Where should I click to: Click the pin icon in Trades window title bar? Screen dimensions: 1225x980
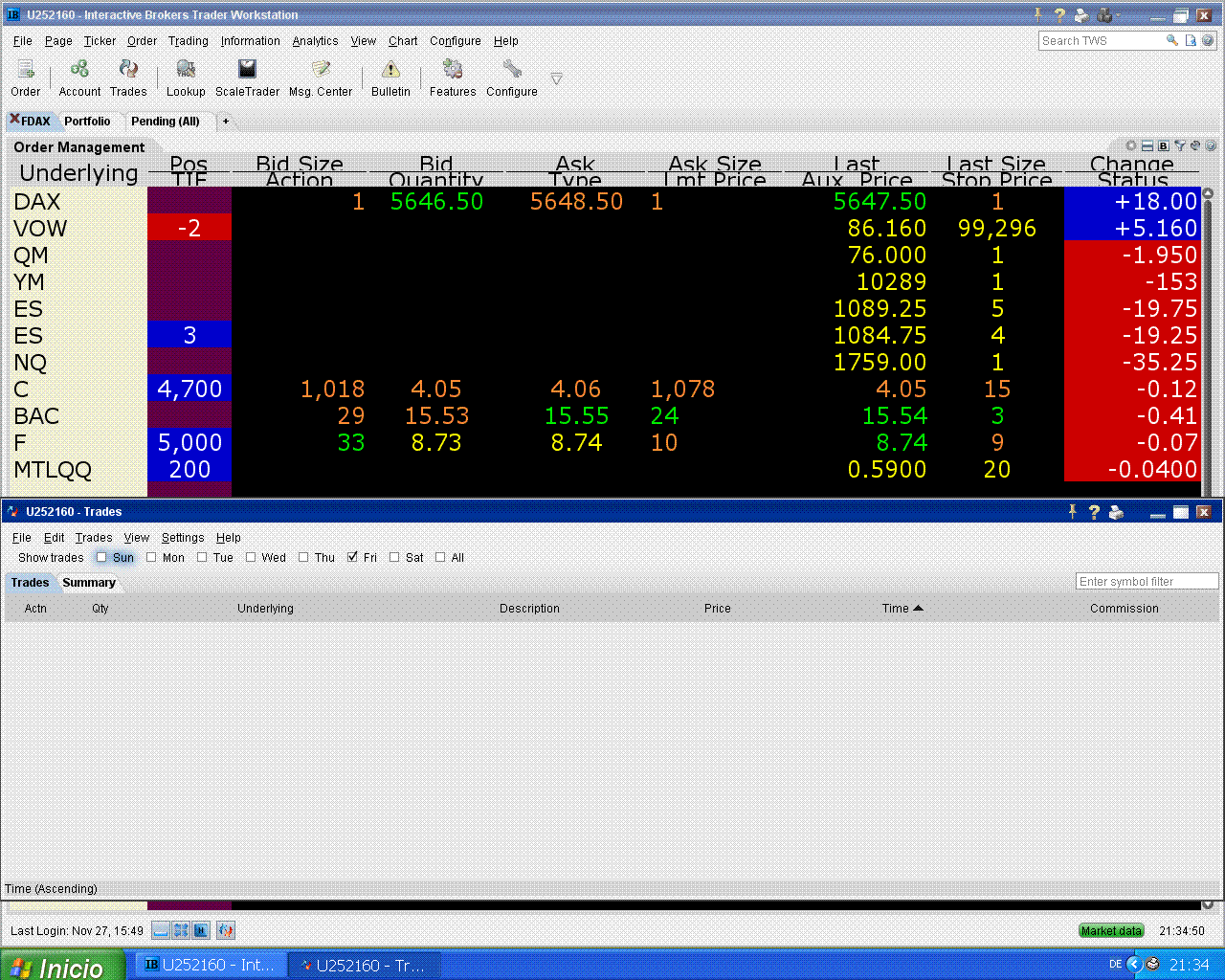[1073, 512]
